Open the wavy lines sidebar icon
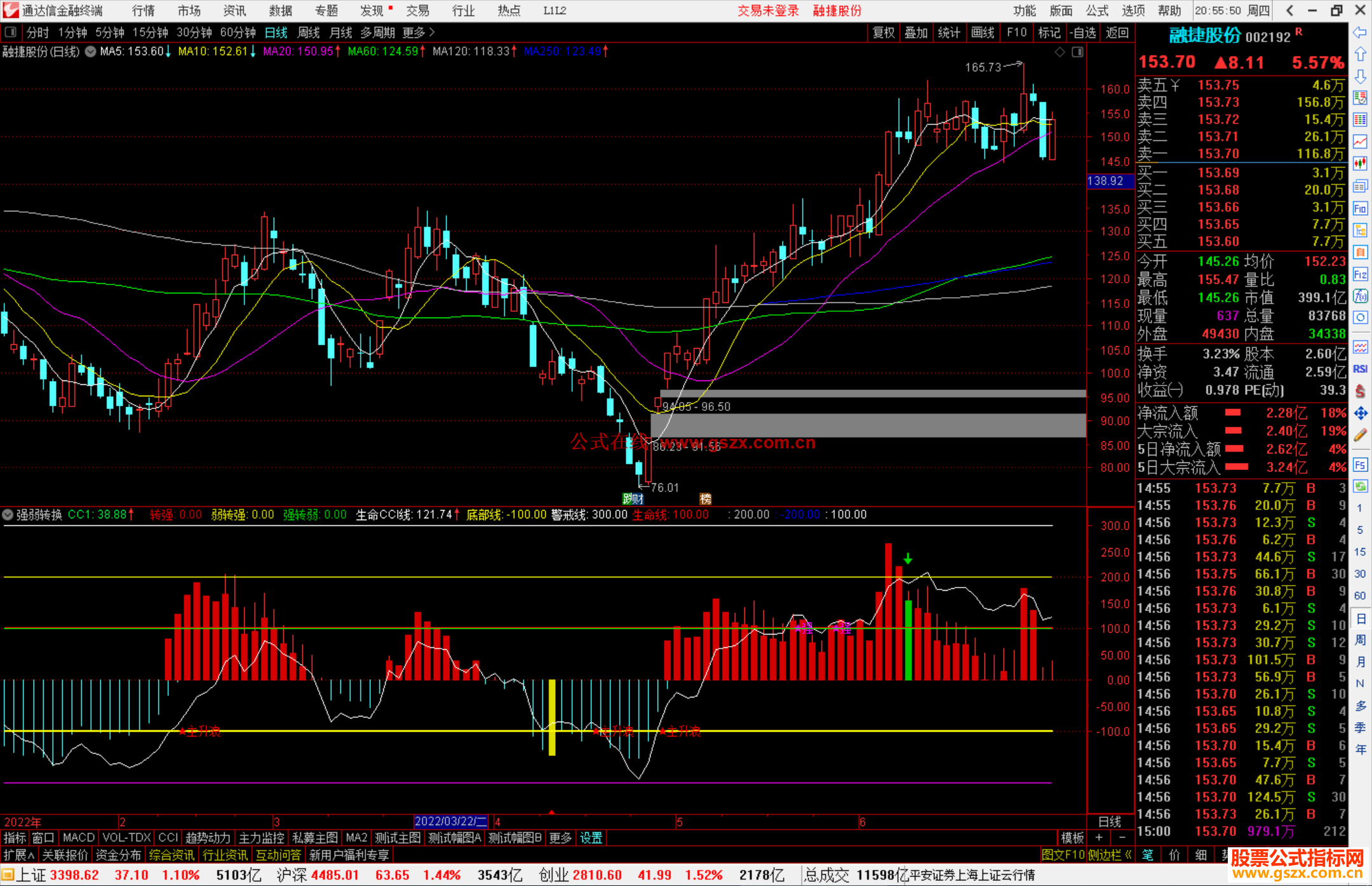The height and width of the screenshot is (886, 1372). pyautogui.click(x=1360, y=347)
